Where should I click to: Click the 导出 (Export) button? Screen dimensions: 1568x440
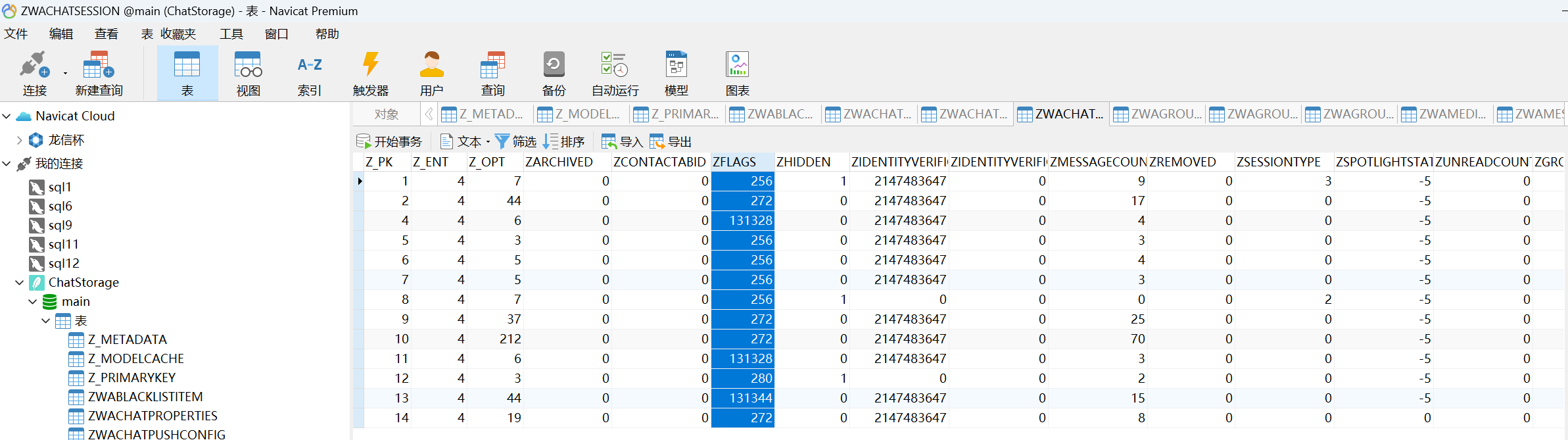coord(671,142)
